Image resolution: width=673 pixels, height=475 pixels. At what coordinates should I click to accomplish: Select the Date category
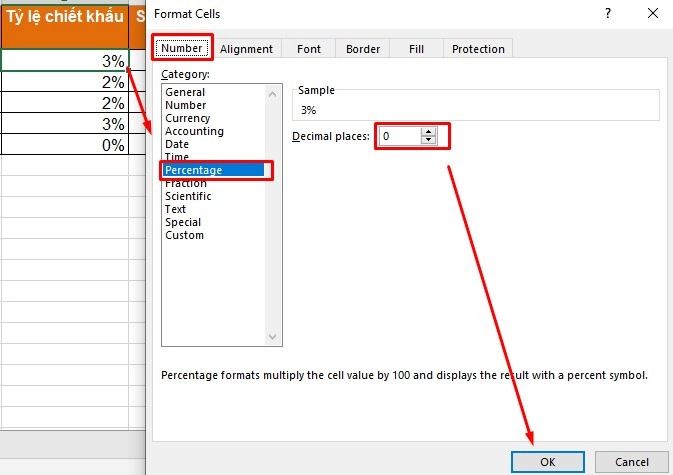coord(177,144)
